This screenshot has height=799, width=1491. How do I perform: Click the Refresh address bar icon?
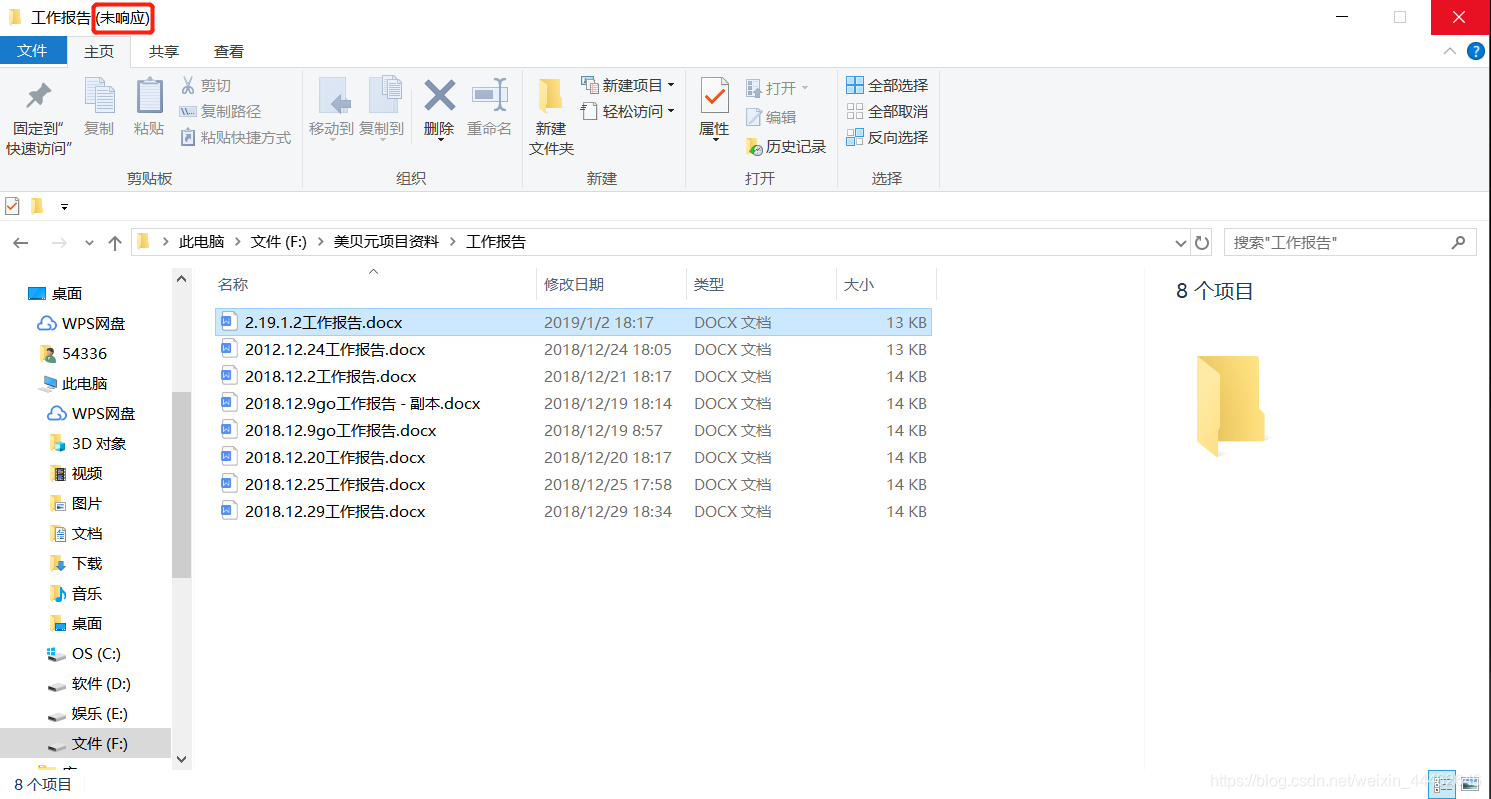pyautogui.click(x=1202, y=243)
